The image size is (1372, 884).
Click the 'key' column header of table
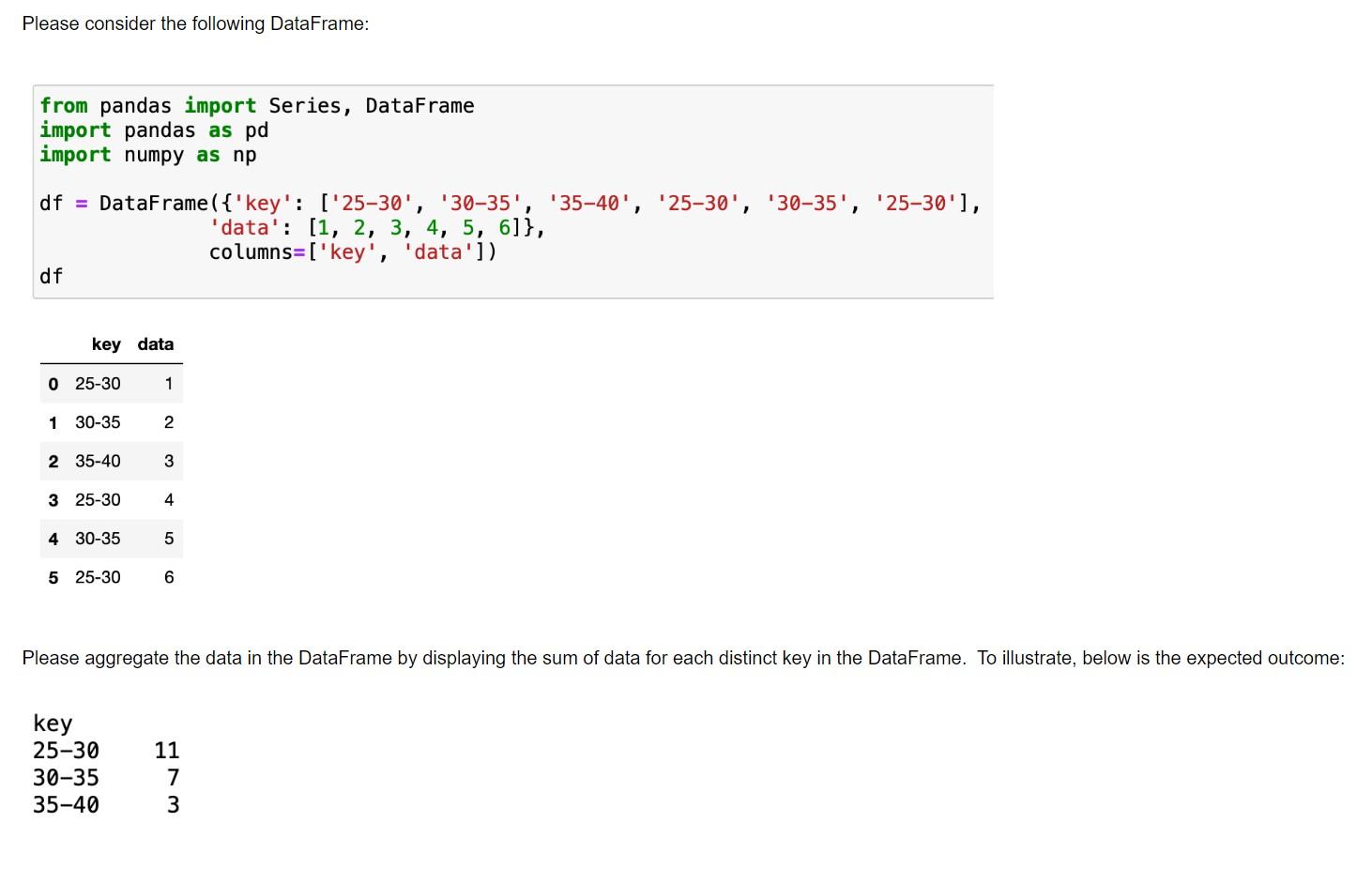pos(106,343)
